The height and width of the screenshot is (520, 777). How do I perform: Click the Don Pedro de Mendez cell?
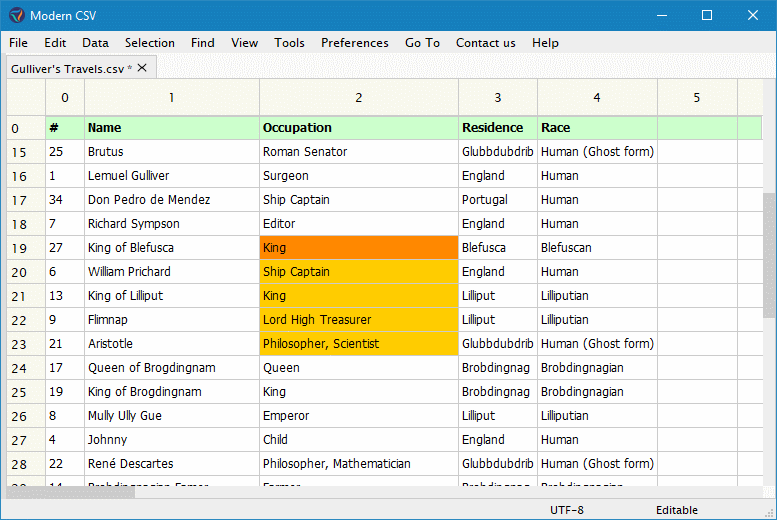(172, 200)
